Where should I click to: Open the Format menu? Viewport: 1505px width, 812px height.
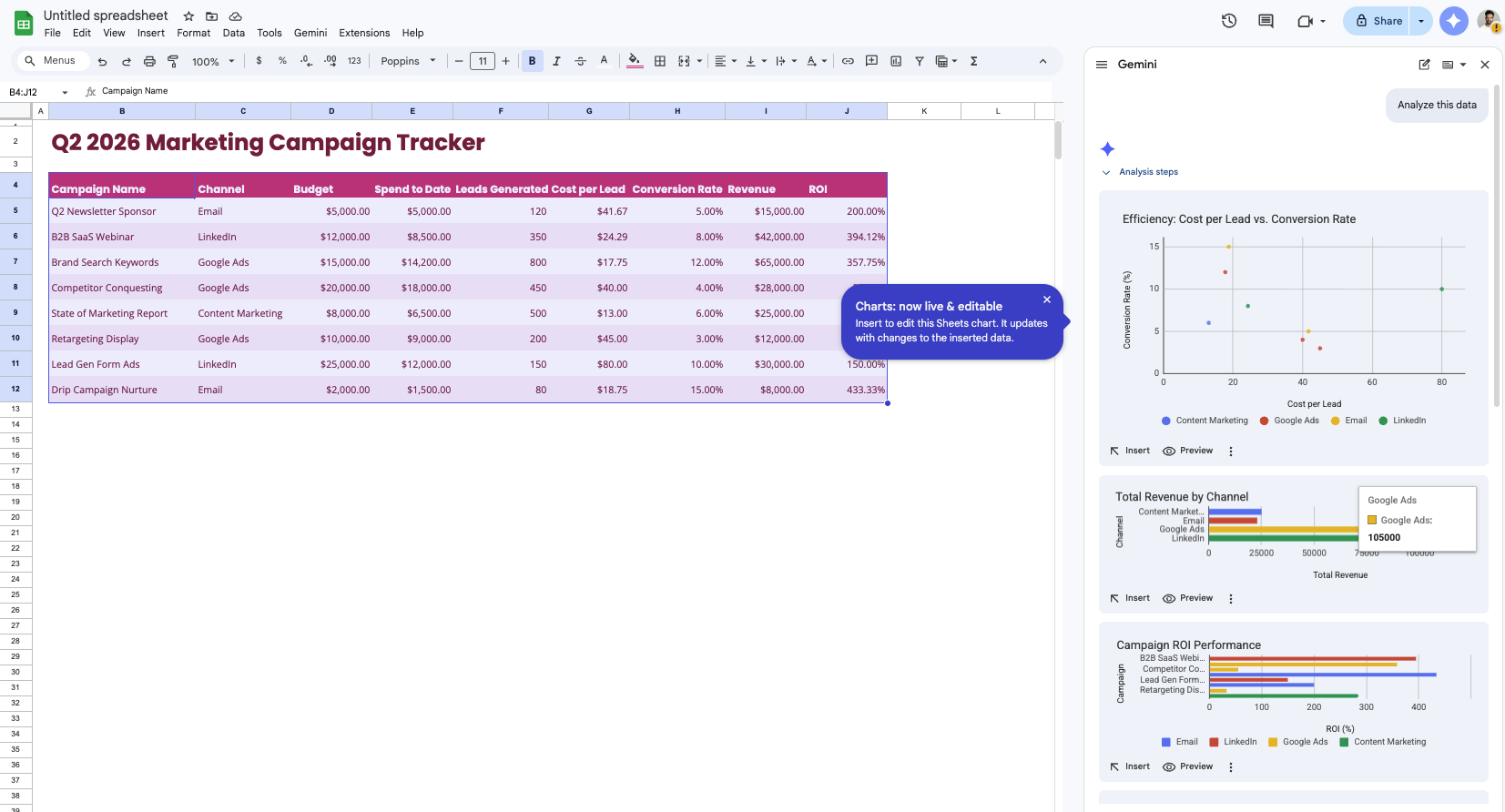tap(193, 33)
